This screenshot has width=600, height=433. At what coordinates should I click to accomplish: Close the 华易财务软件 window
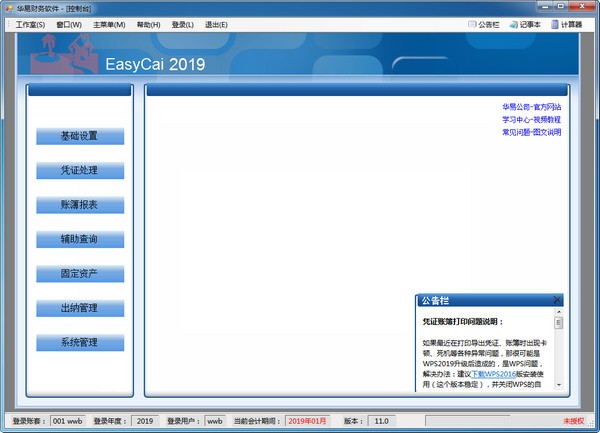coord(582,6)
